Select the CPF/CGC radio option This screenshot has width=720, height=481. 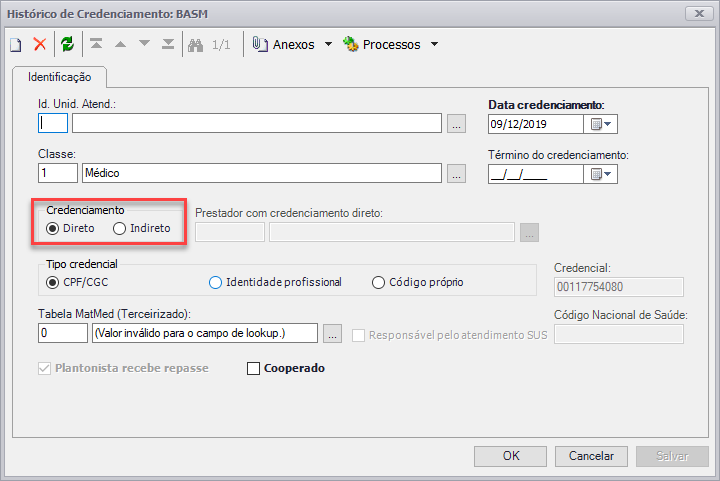(x=52, y=282)
